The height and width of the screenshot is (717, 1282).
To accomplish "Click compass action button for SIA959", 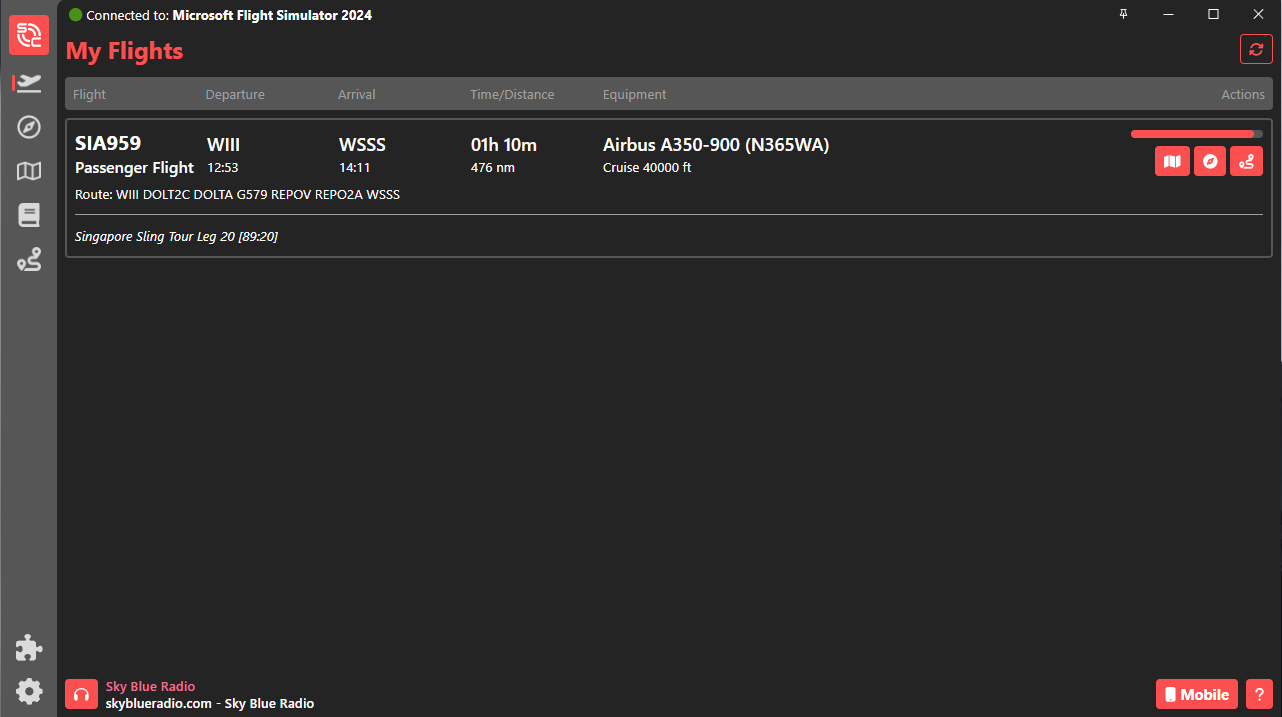I will pyautogui.click(x=1210, y=161).
